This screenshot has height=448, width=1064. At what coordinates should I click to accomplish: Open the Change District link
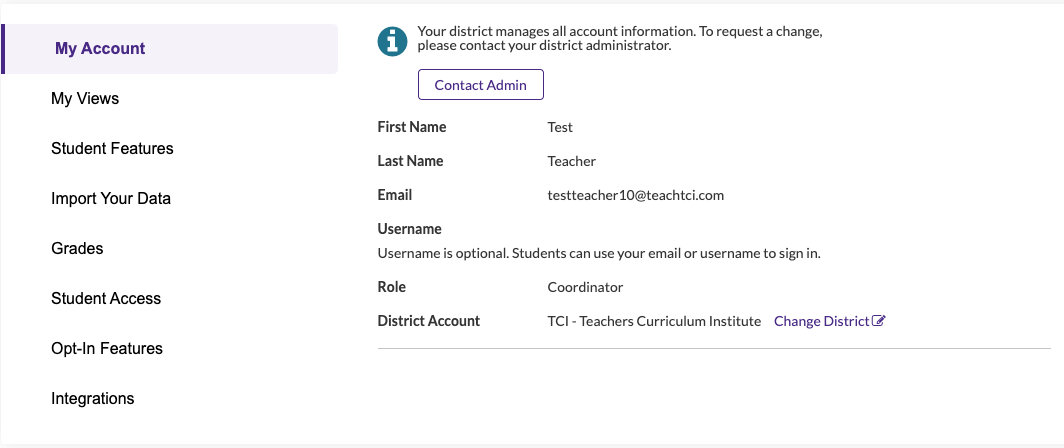click(x=821, y=321)
